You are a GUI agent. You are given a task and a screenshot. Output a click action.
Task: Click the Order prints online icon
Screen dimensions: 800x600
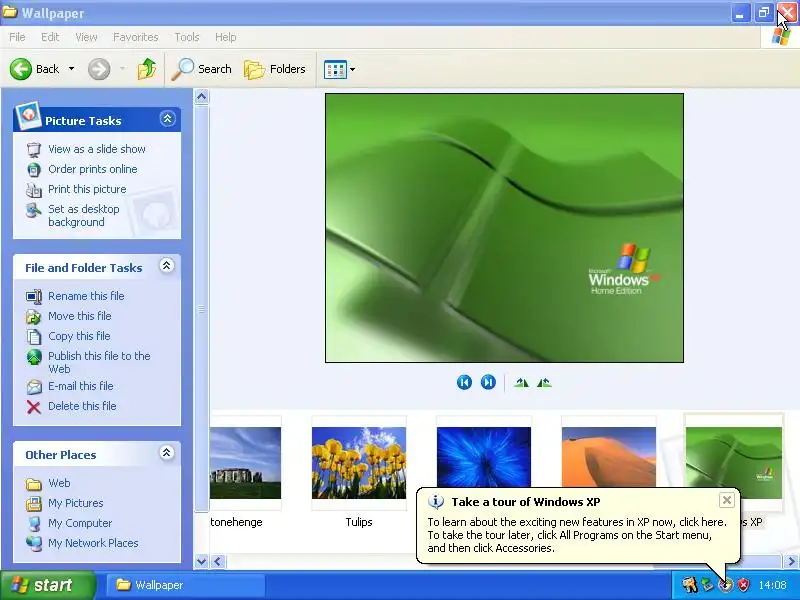34,169
